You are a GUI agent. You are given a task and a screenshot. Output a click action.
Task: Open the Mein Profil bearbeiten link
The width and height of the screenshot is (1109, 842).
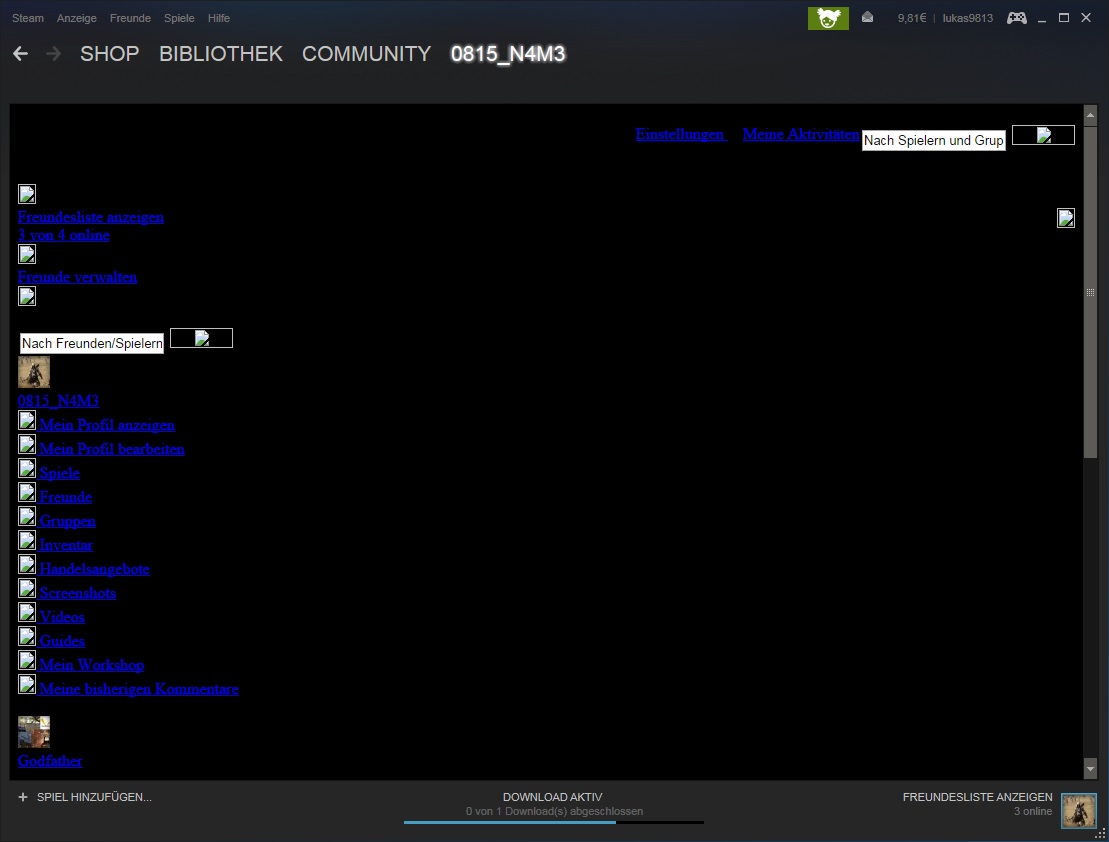pos(112,449)
